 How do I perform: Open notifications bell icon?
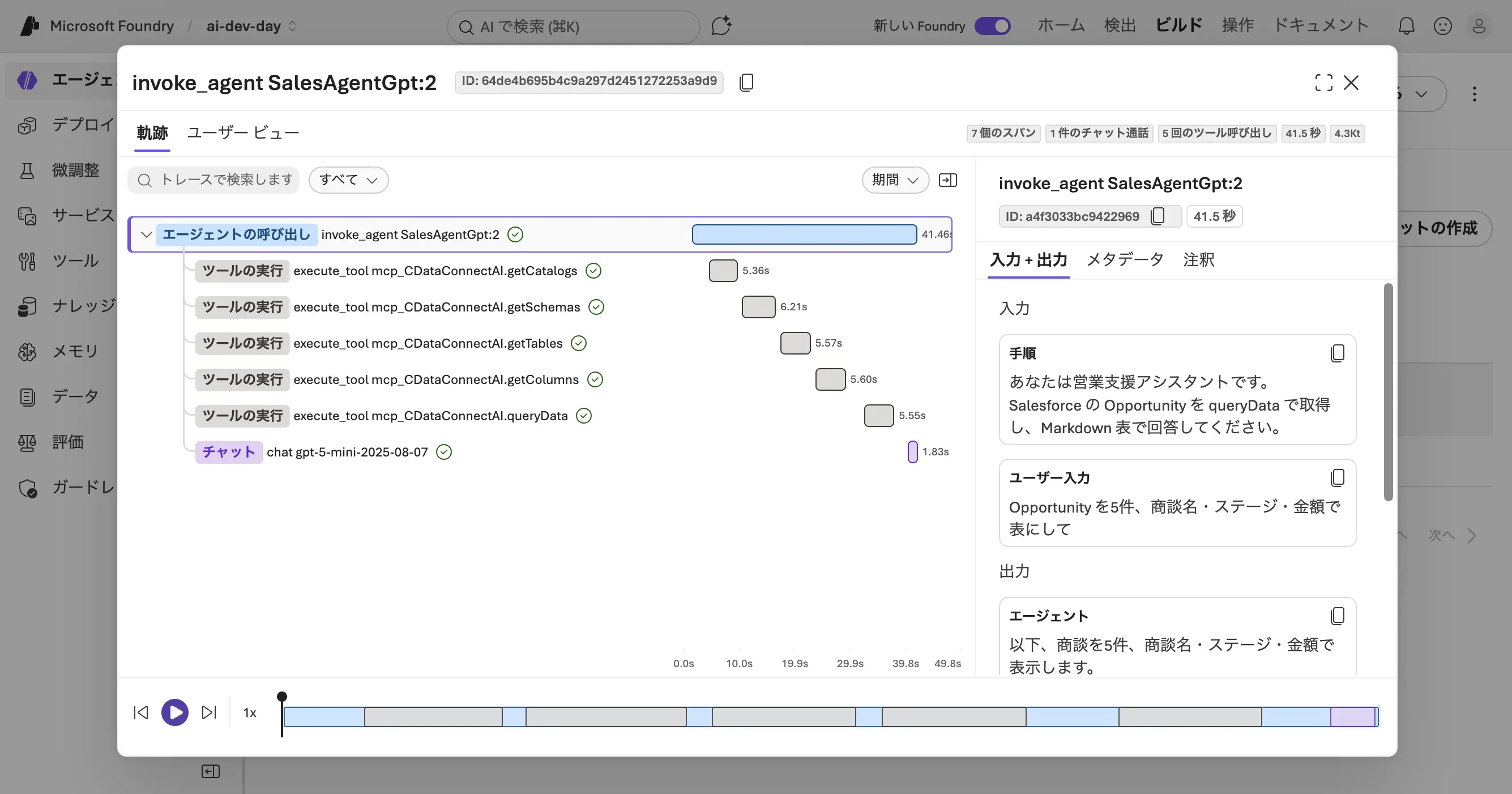pyautogui.click(x=1406, y=26)
